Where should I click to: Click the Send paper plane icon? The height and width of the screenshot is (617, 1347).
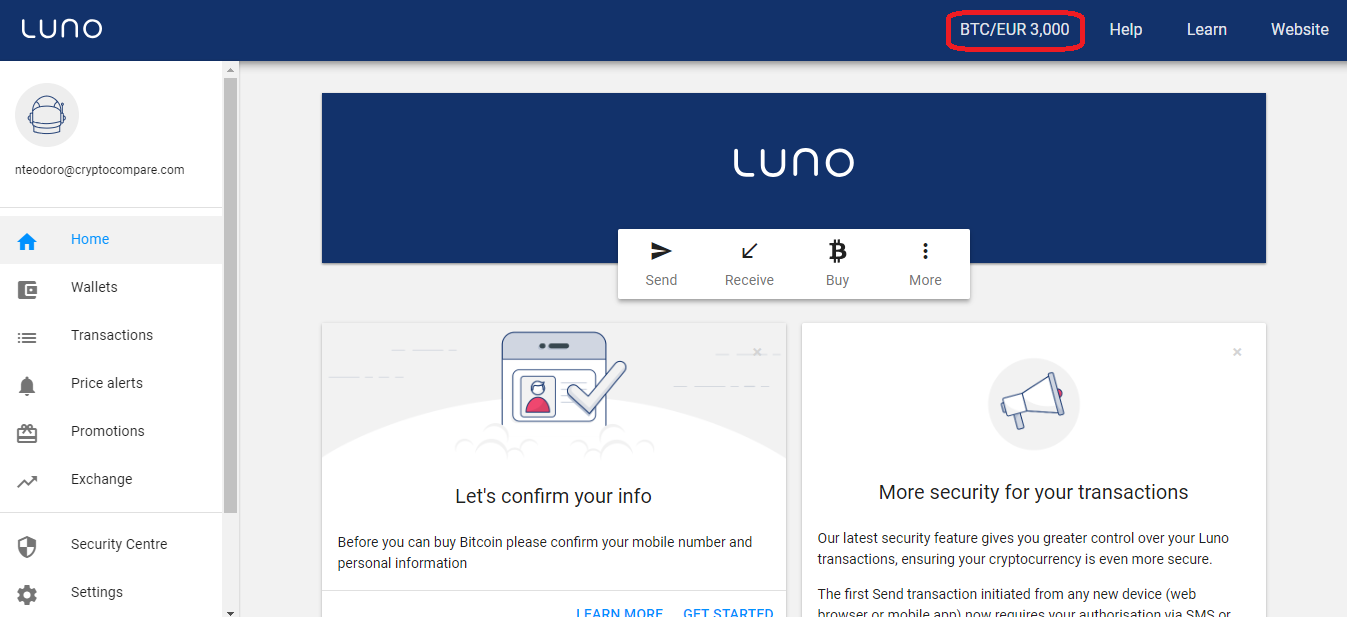click(x=661, y=251)
